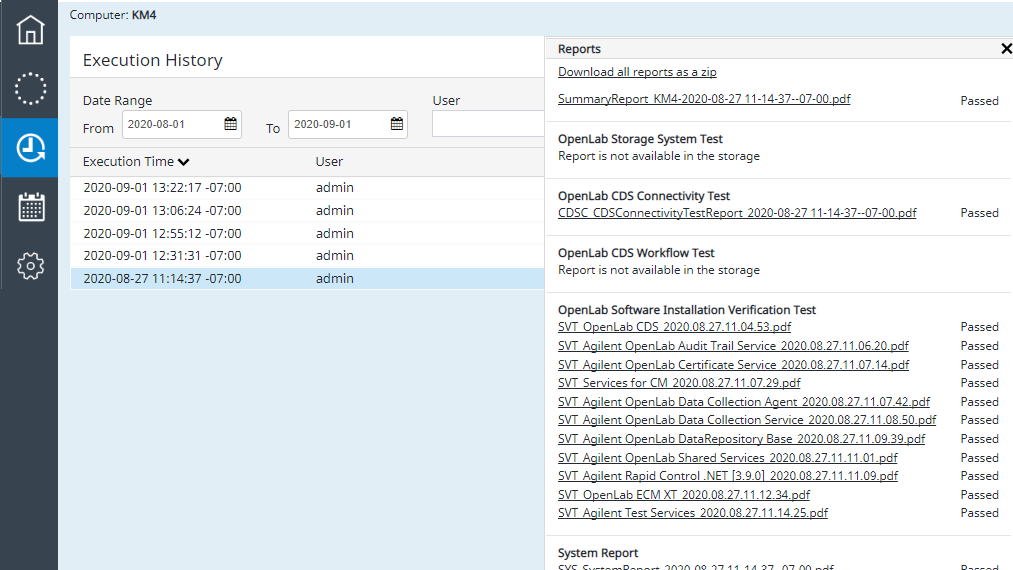This screenshot has width=1013, height=570.
Task: Select the Execution History clock icon
Action: pos(30,148)
